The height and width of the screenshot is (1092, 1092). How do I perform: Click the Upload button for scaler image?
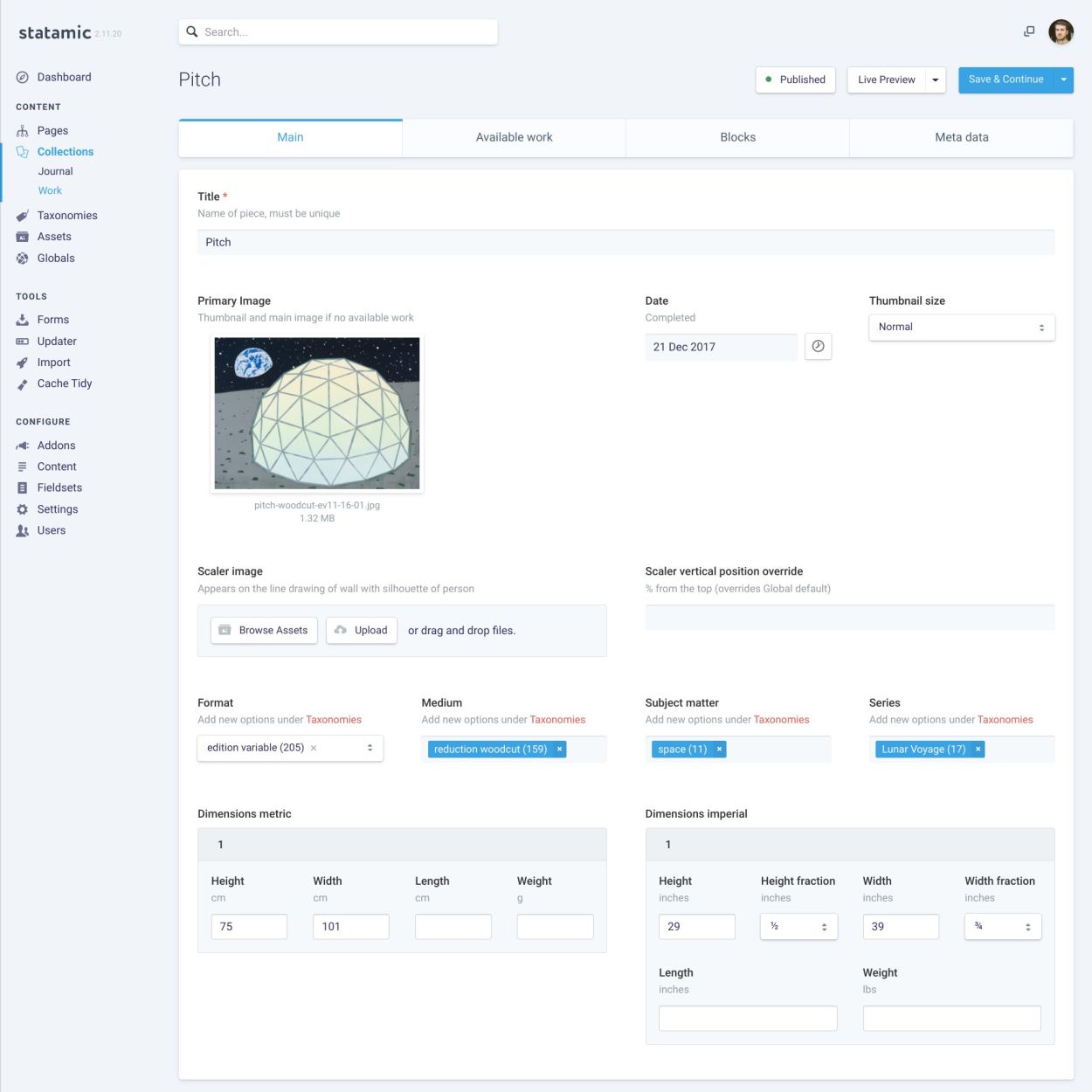pyautogui.click(x=362, y=631)
